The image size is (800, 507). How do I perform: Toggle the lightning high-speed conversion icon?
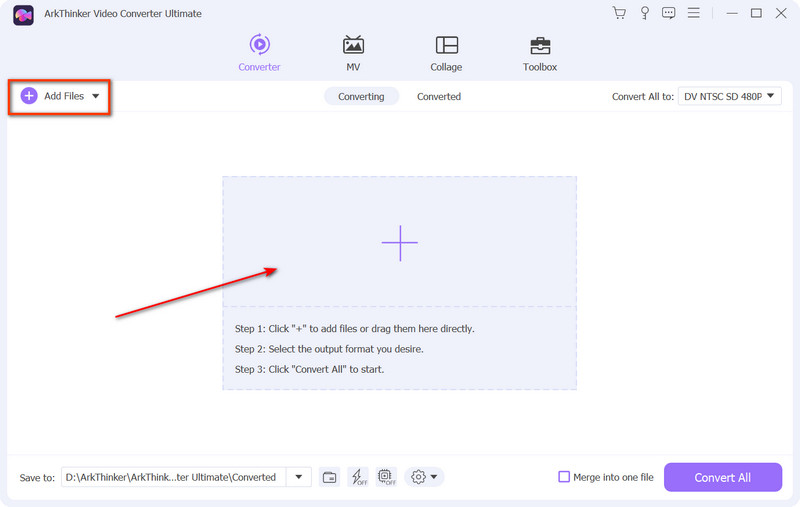[x=358, y=477]
